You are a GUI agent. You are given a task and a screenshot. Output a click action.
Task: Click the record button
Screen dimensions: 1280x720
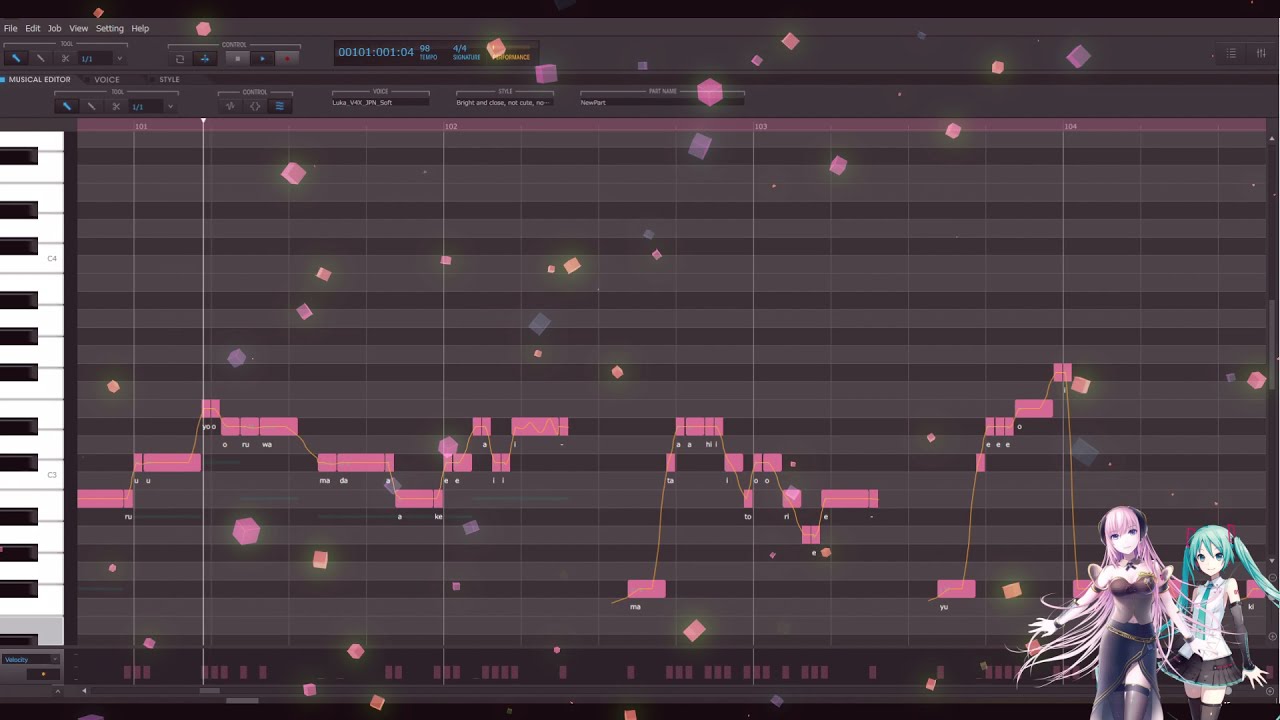tap(287, 58)
